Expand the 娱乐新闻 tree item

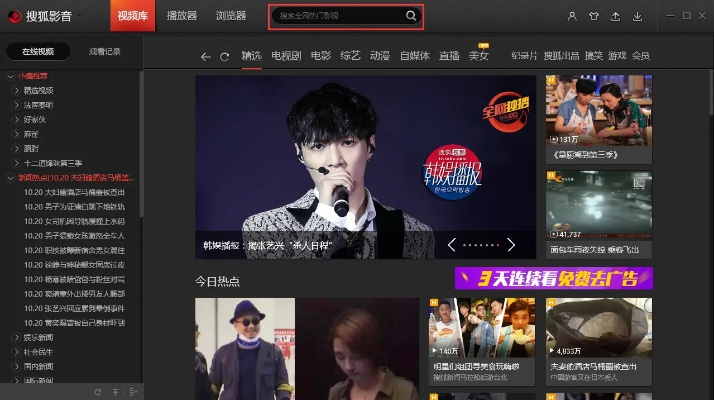coord(16,339)
